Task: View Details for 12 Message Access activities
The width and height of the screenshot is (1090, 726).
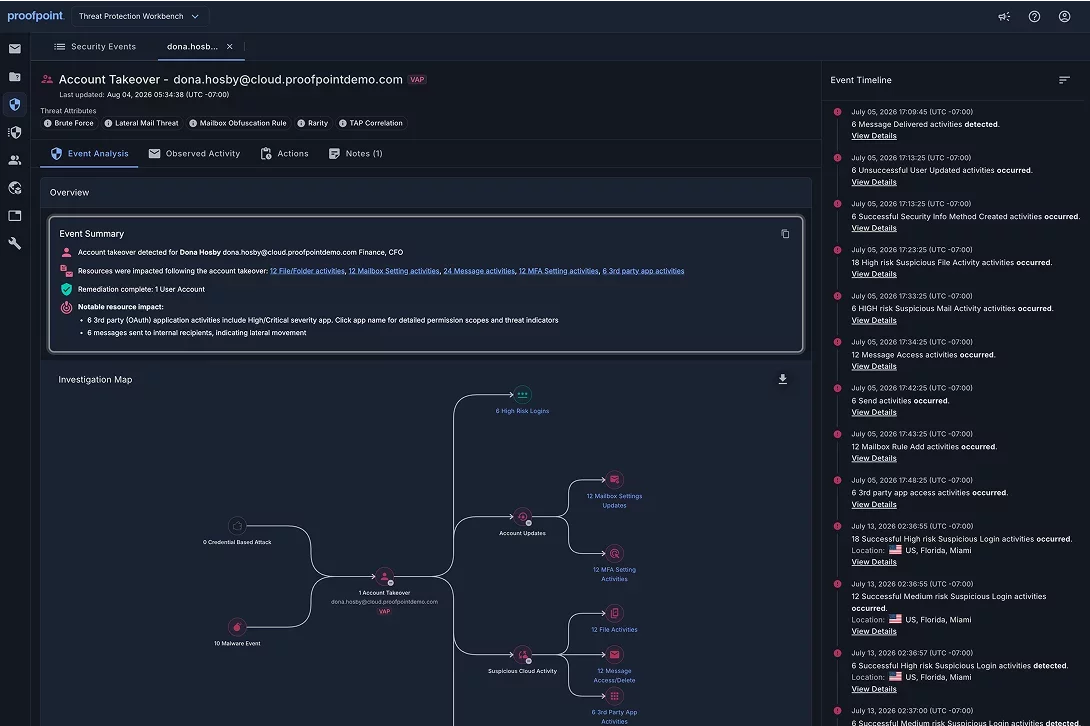Action: (874, 366)
